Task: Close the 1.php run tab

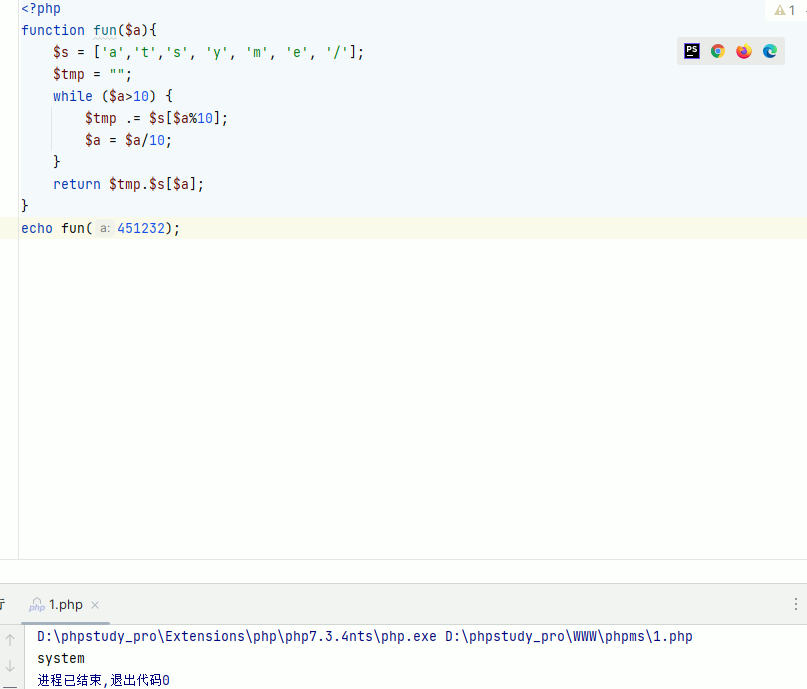Action: [x=95, y=605]
